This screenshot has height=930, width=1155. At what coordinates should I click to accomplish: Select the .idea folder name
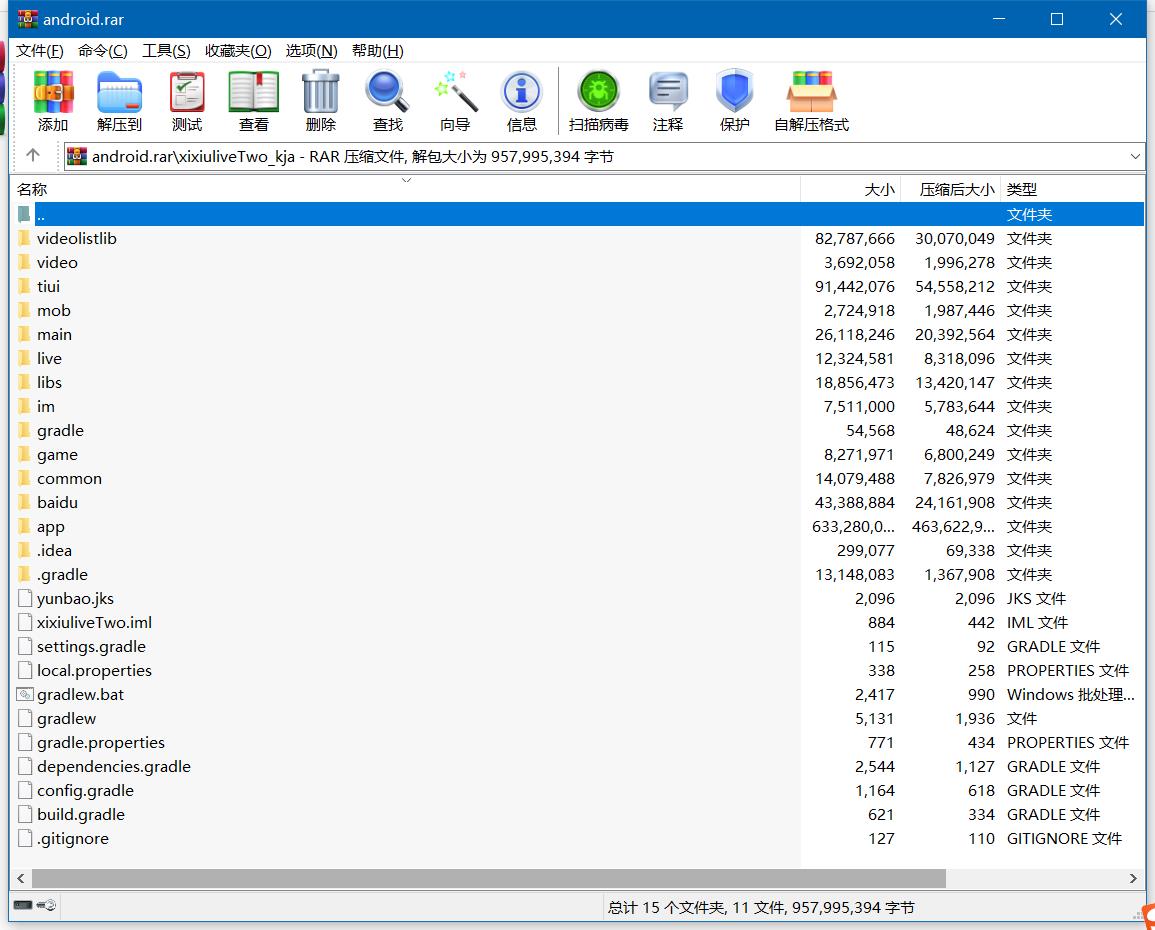tap(55, 551)
